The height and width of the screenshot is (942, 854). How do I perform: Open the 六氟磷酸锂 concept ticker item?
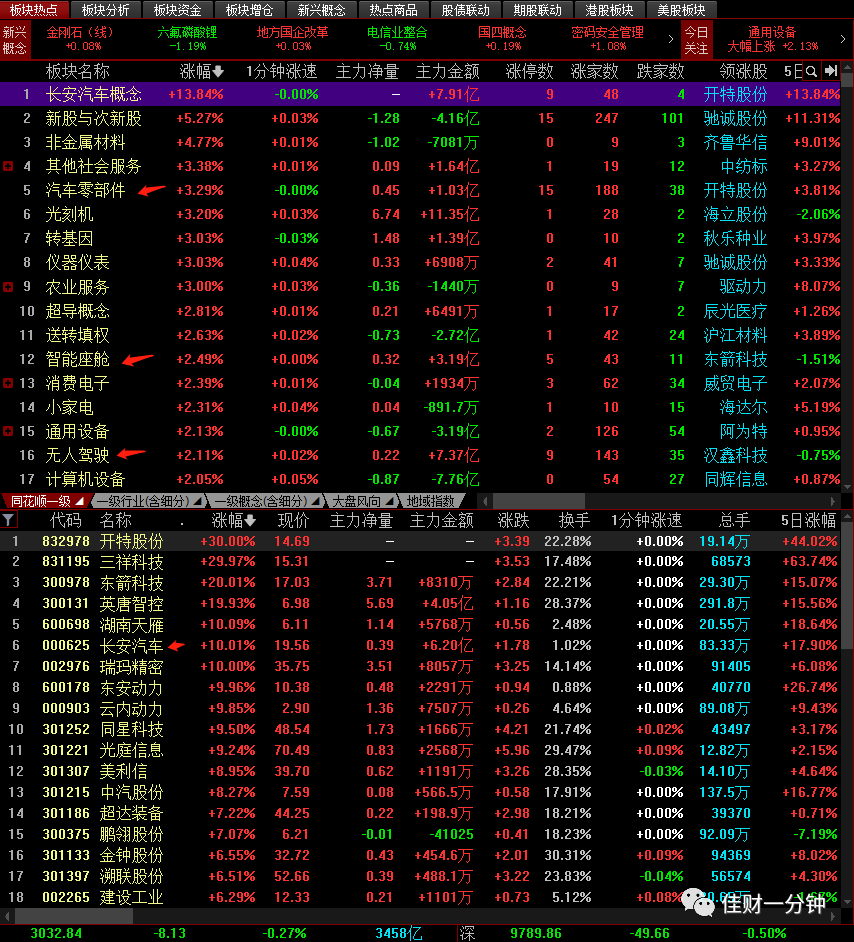[x=187, y=38]
